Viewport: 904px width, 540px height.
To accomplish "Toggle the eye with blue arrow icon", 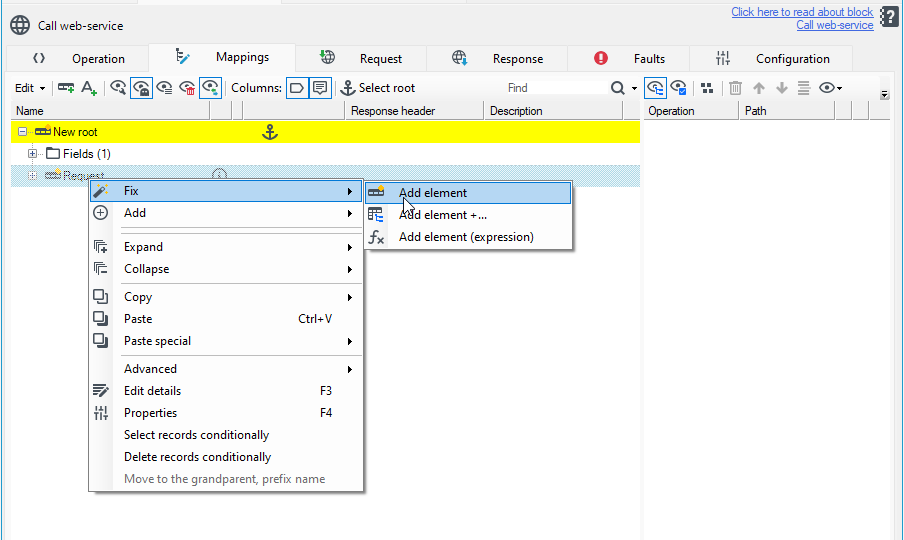I will coord(210,88).
